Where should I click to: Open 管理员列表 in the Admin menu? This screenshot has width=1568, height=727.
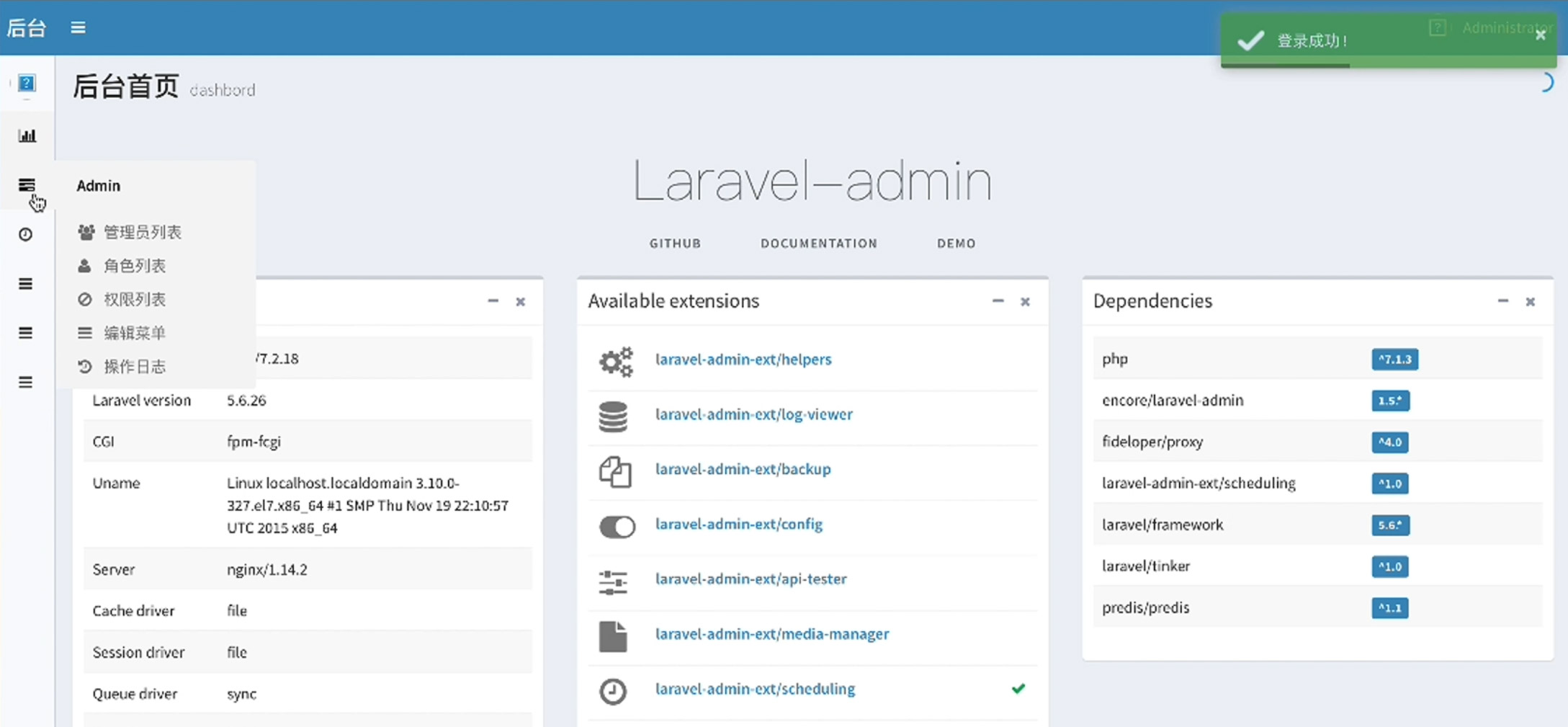130,232
